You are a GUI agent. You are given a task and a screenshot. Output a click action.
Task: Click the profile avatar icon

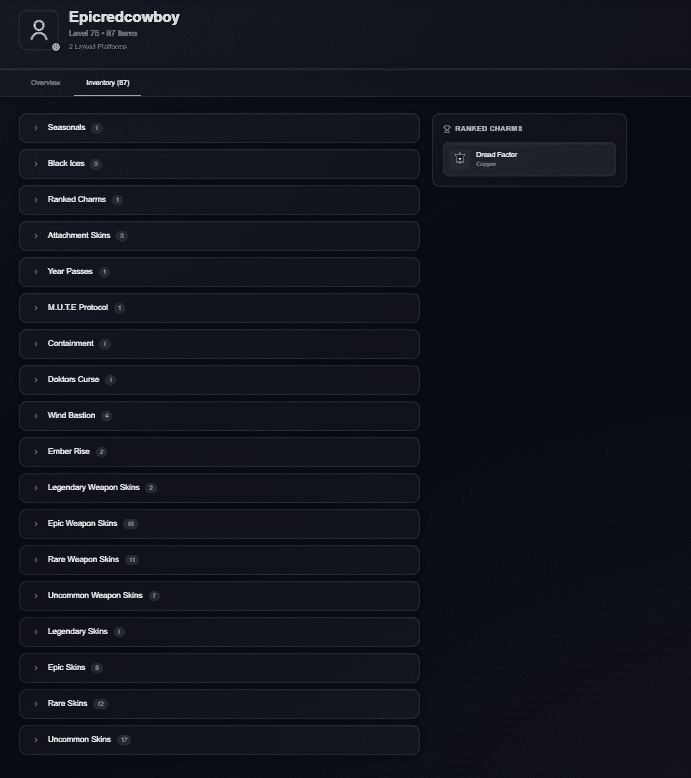(x=39, y=30)
